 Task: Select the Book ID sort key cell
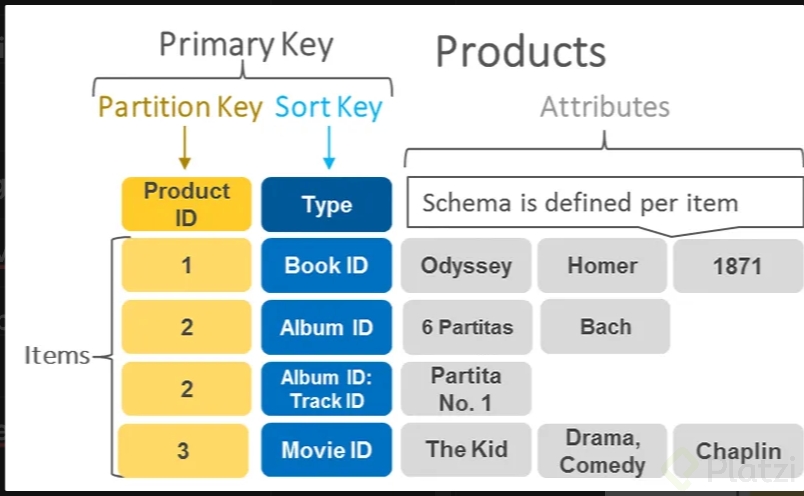tap(326, 265)
